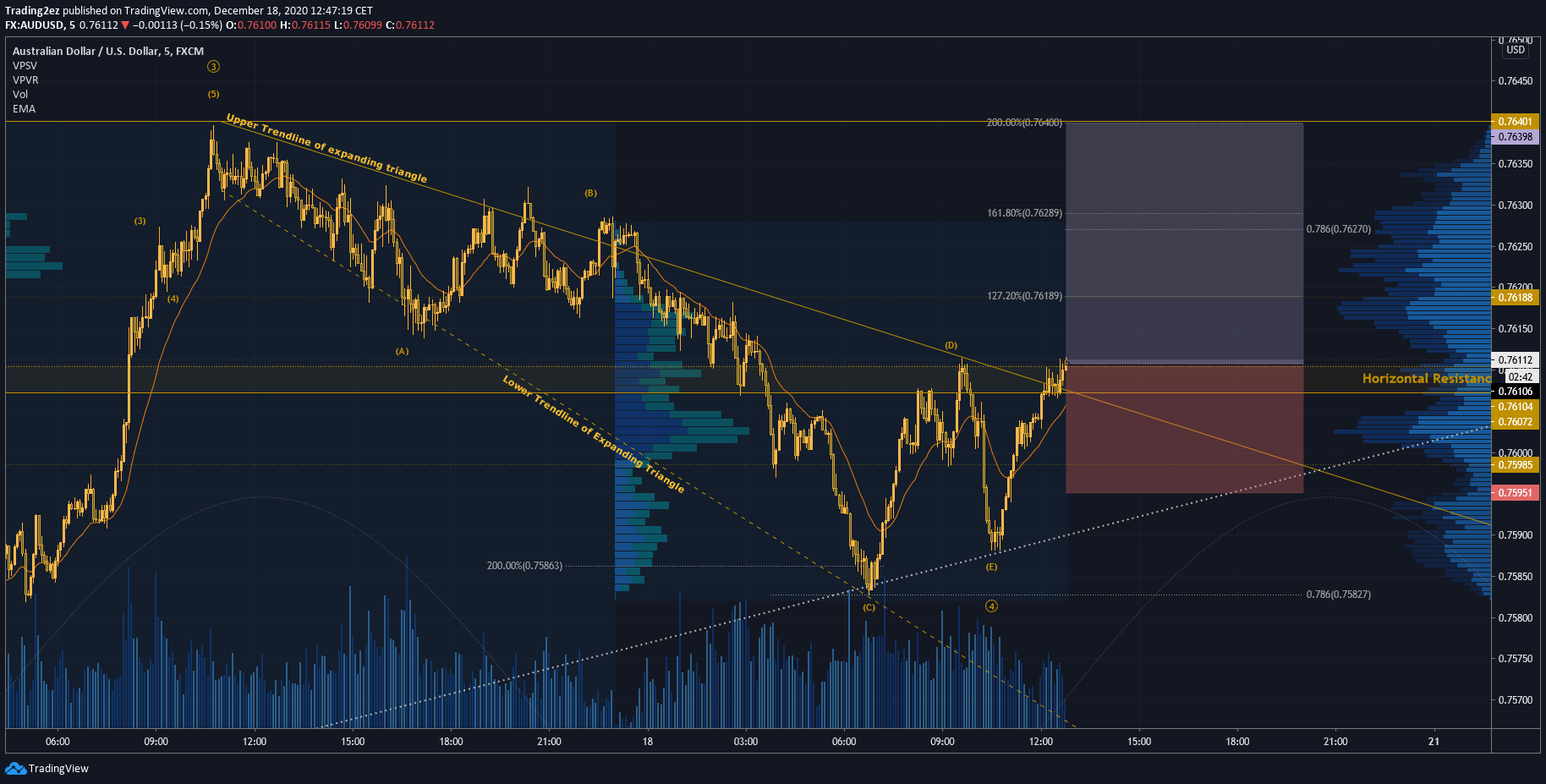Image resolution: width=1546 pixels, height=784 pixels.
Task: Select the (E) wave label
Action: tap(991, 567)
